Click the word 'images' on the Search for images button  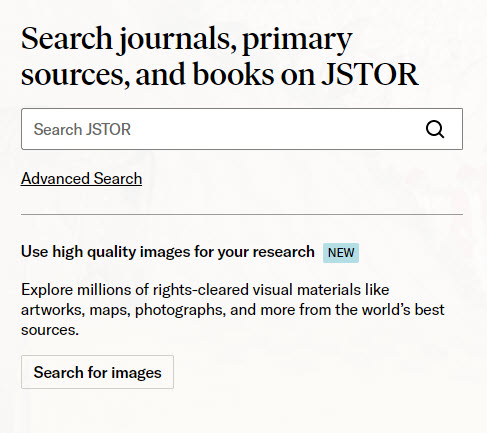pyautogui.click(x=136, y=373)
